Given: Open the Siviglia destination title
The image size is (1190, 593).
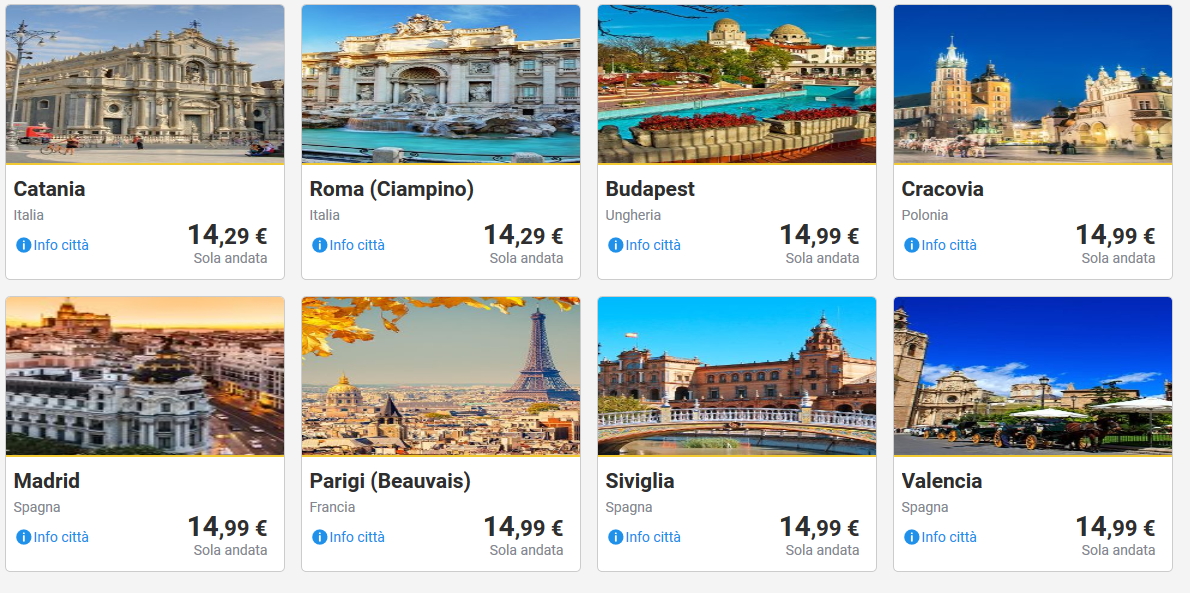Looking at the screenshot, I should click(x=640, y=481).
